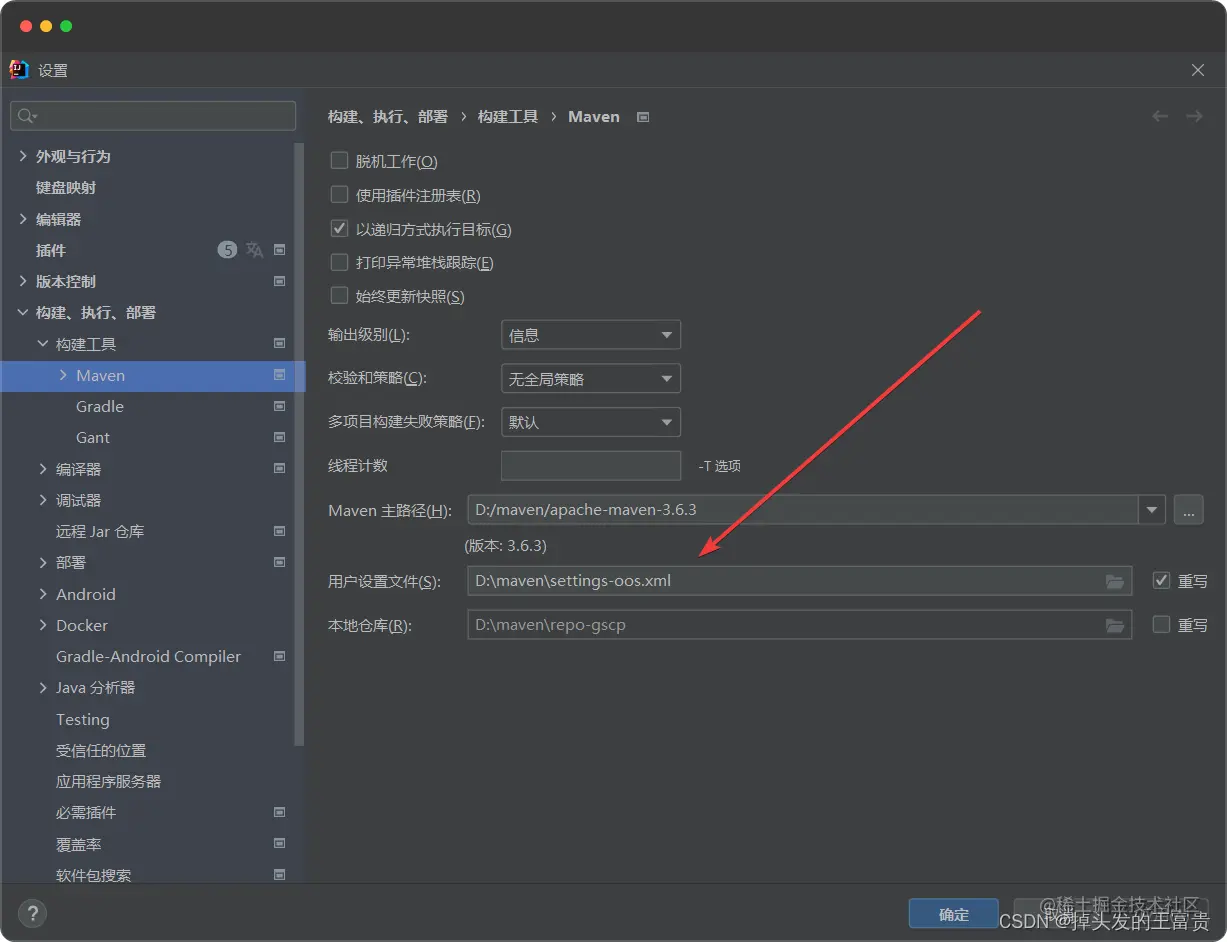1227x942 pixels.
Task: Click the 确定 button
Action: click(954, 914)
